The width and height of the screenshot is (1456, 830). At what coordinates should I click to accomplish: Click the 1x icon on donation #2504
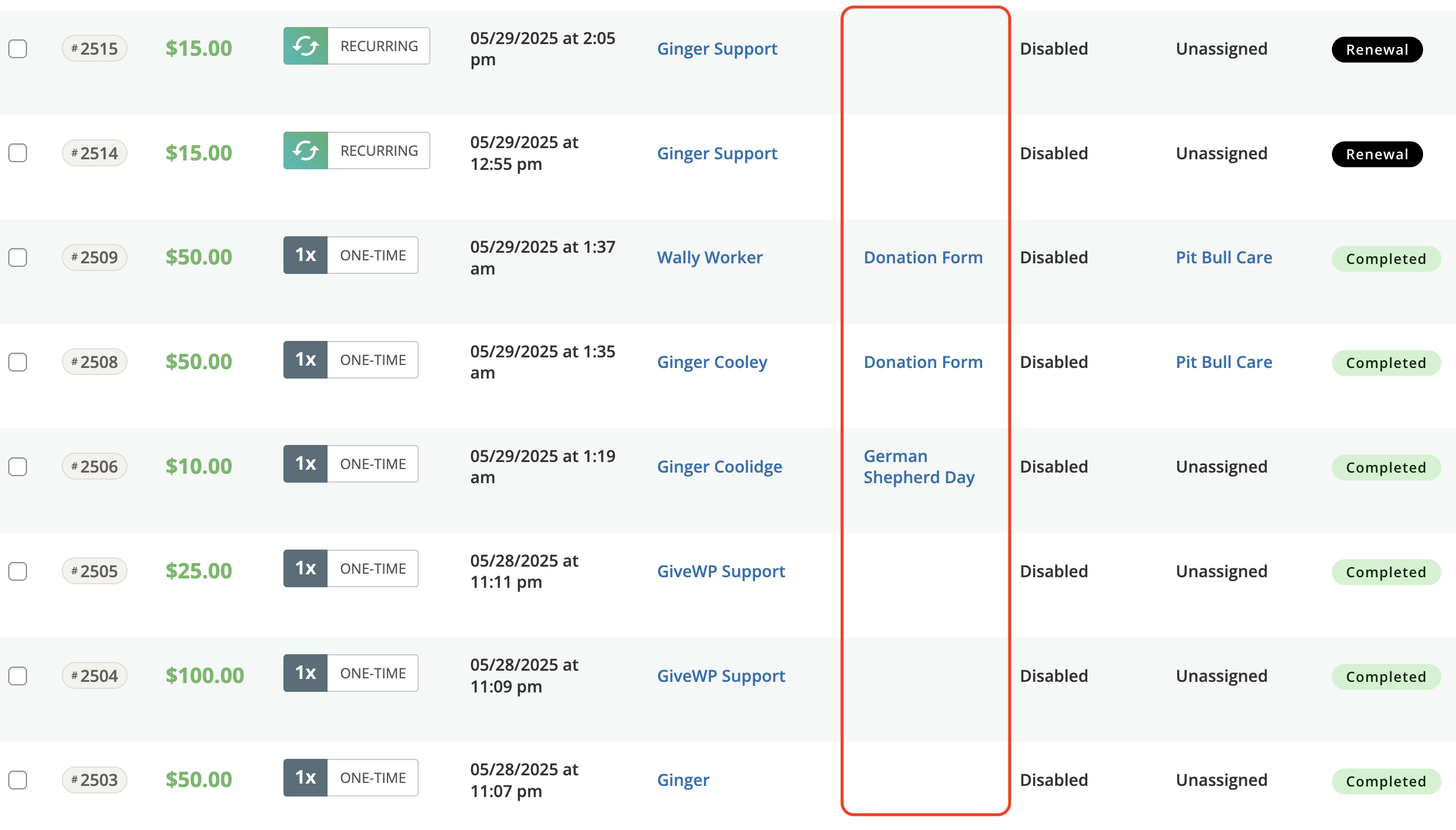tap(306, 673)
